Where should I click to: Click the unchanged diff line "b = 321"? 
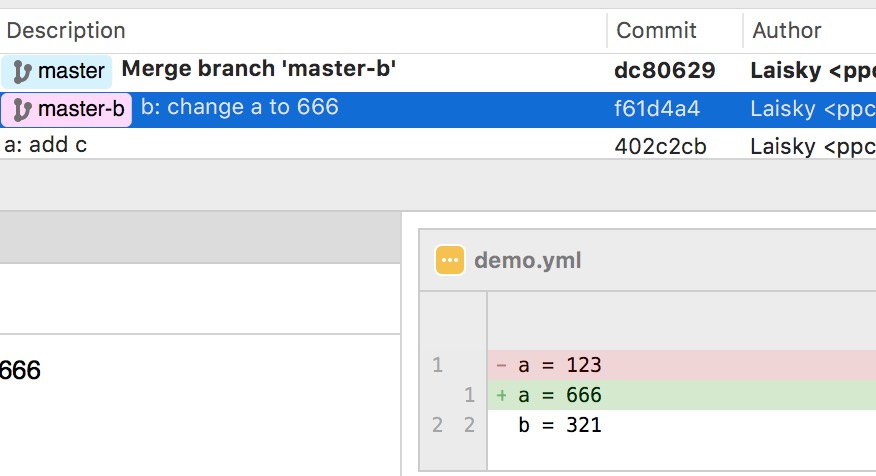point(560,425)
